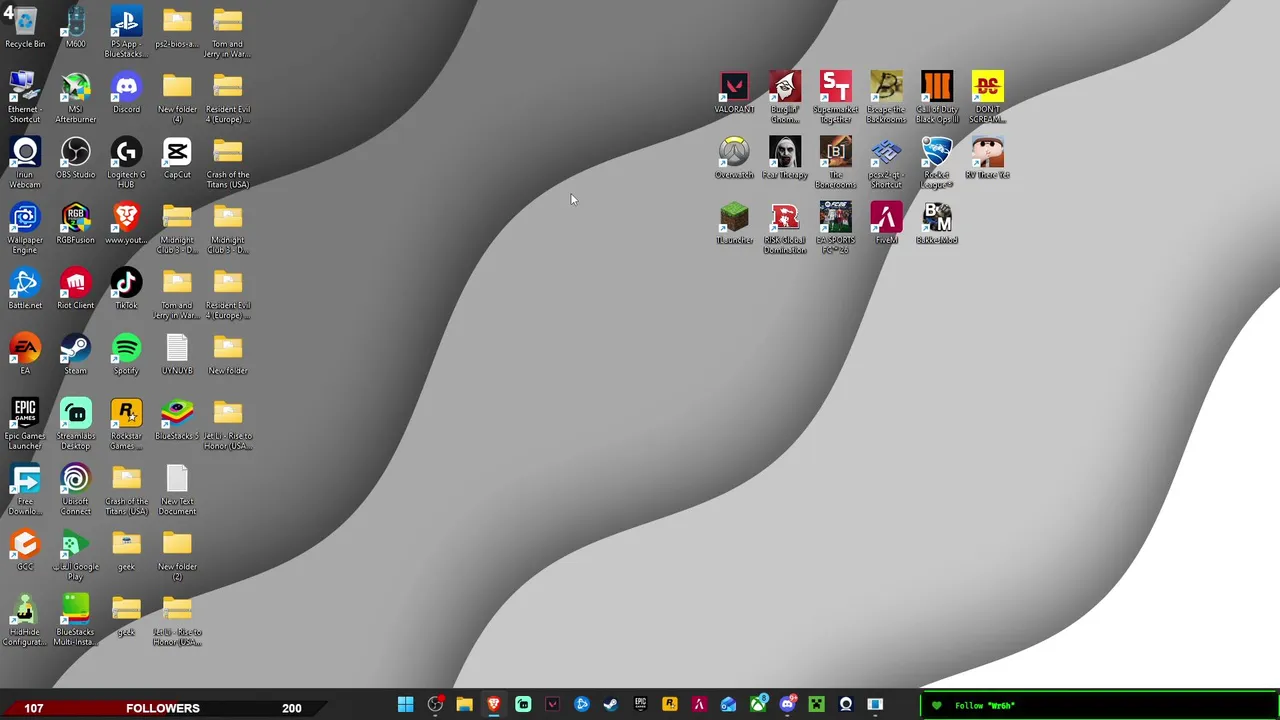Screen dimensions: 1280x720
Task: Select the UYNUYB text file
Action: point(177,354)
